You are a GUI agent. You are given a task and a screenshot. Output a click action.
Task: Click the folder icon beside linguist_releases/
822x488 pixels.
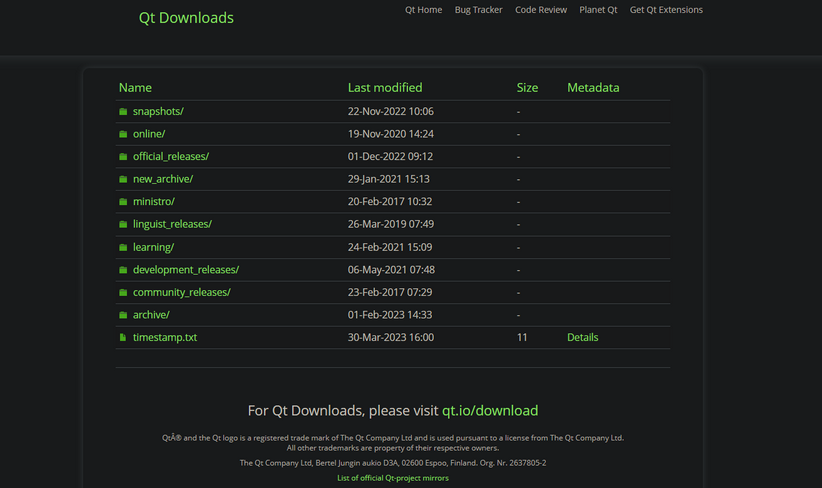pos(123,224)
